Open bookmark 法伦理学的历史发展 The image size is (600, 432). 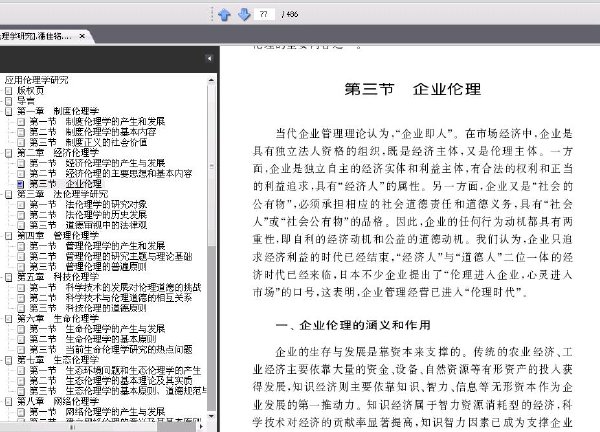tap(88, 215)
